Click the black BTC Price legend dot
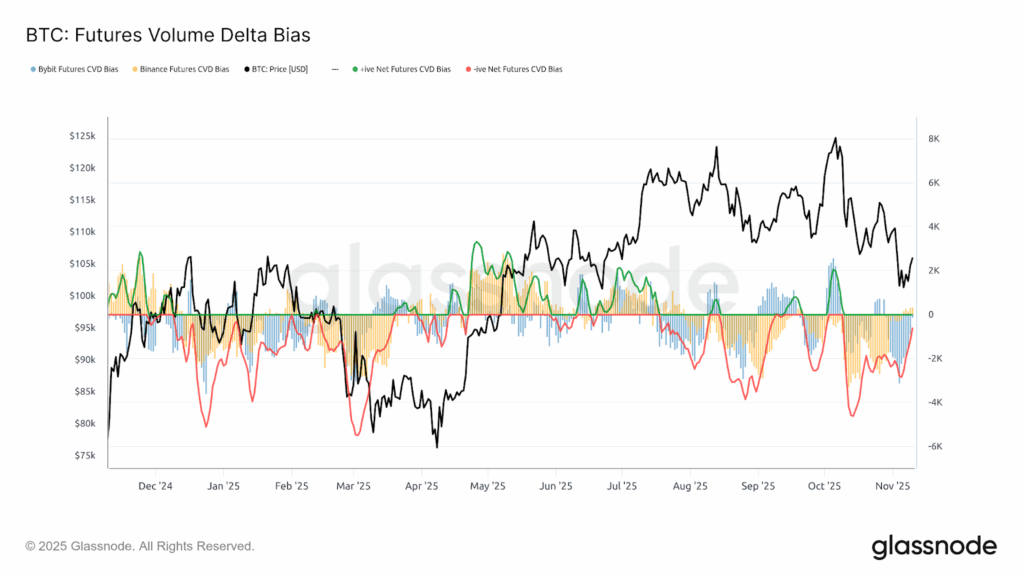 [x=246, y=70]
